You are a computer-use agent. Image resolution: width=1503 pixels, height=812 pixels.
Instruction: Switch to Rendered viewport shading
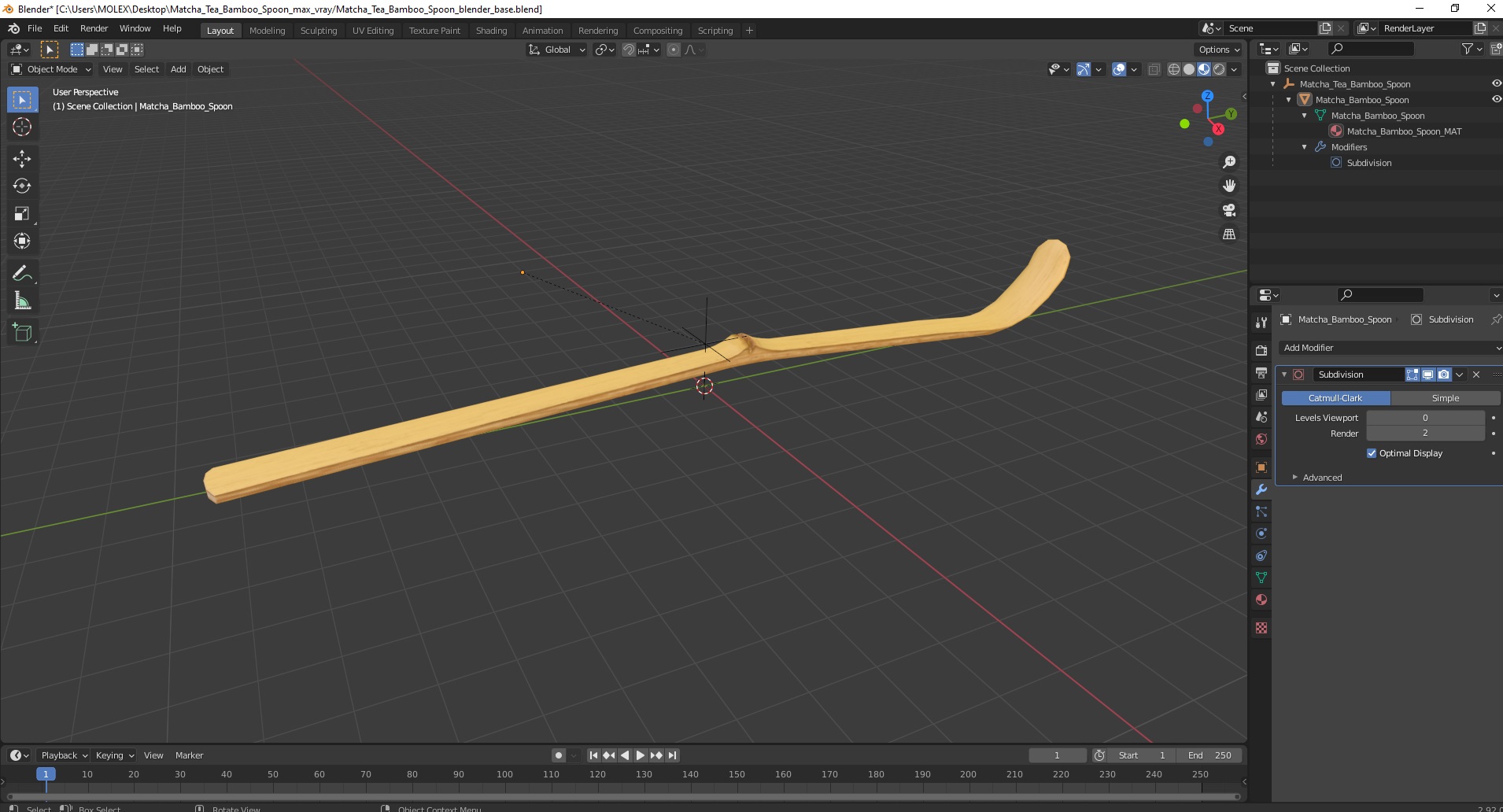[x=1219, y=69]
